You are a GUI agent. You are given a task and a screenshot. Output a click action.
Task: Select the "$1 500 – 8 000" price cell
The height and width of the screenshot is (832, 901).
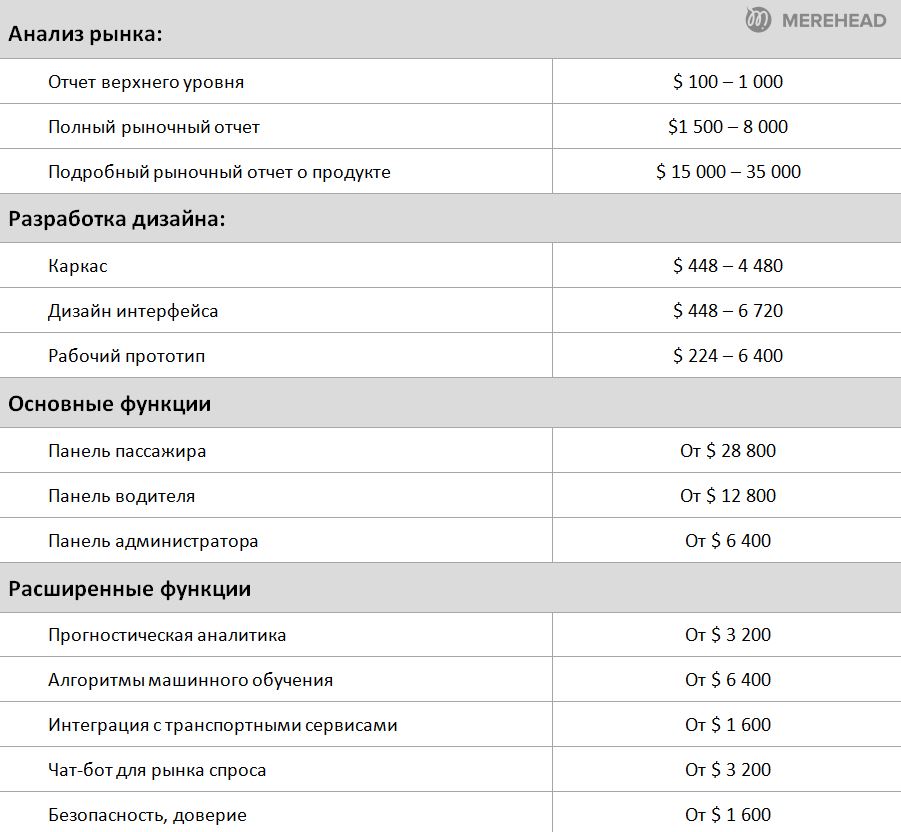(728, 127)
